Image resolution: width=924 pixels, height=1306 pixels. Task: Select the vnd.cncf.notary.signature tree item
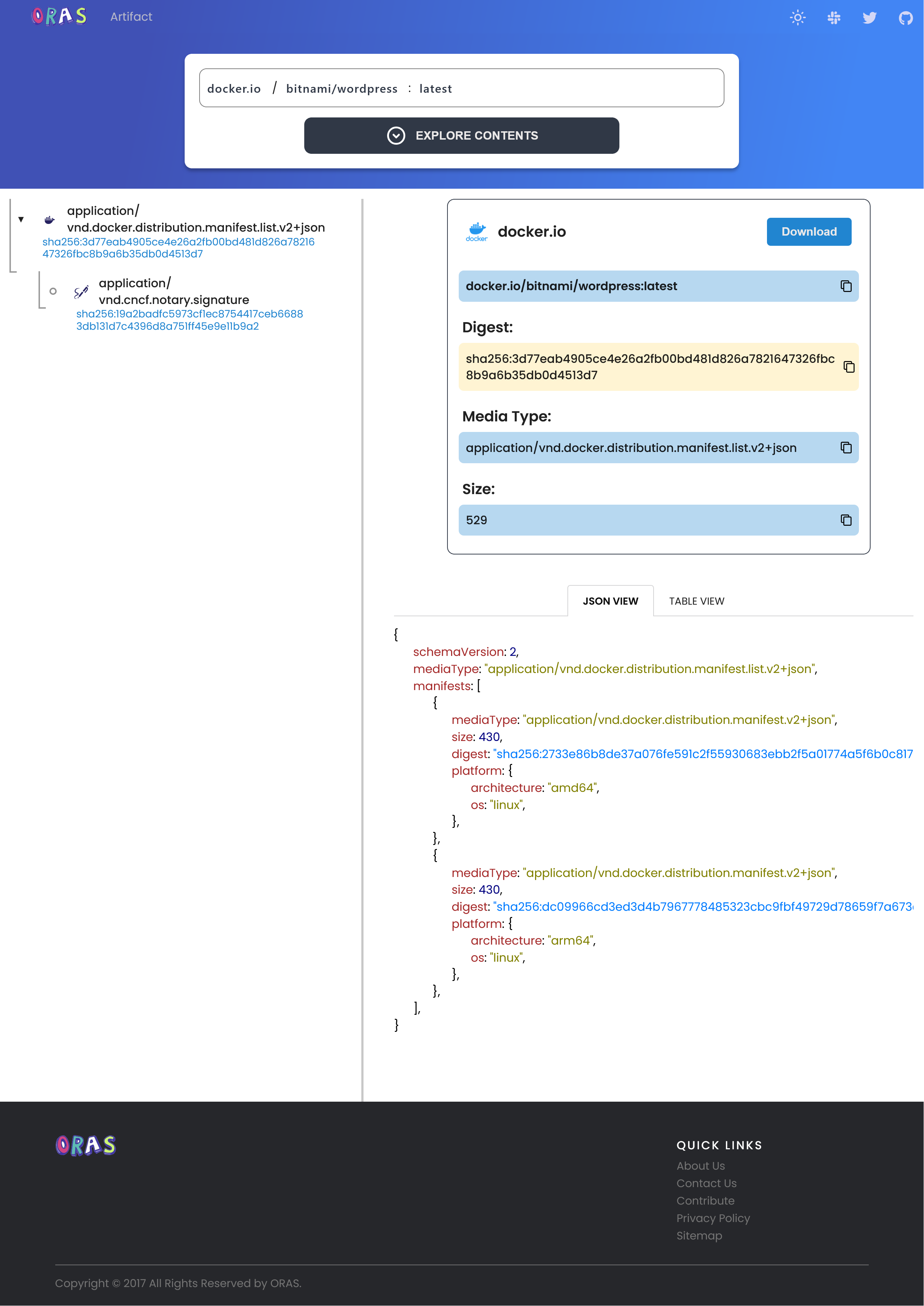[173, 291]
